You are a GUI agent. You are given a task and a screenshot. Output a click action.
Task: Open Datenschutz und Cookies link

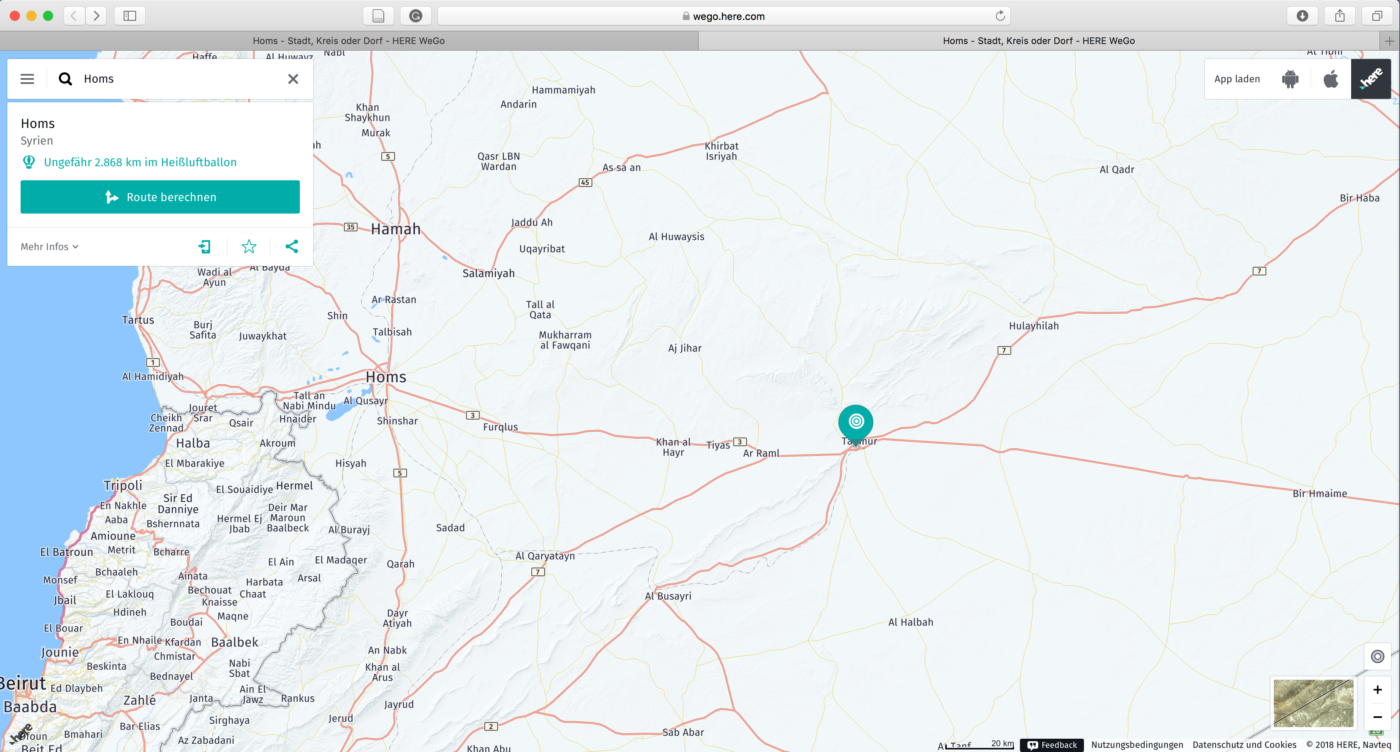pyautogui.click(x=1244, y=745)
